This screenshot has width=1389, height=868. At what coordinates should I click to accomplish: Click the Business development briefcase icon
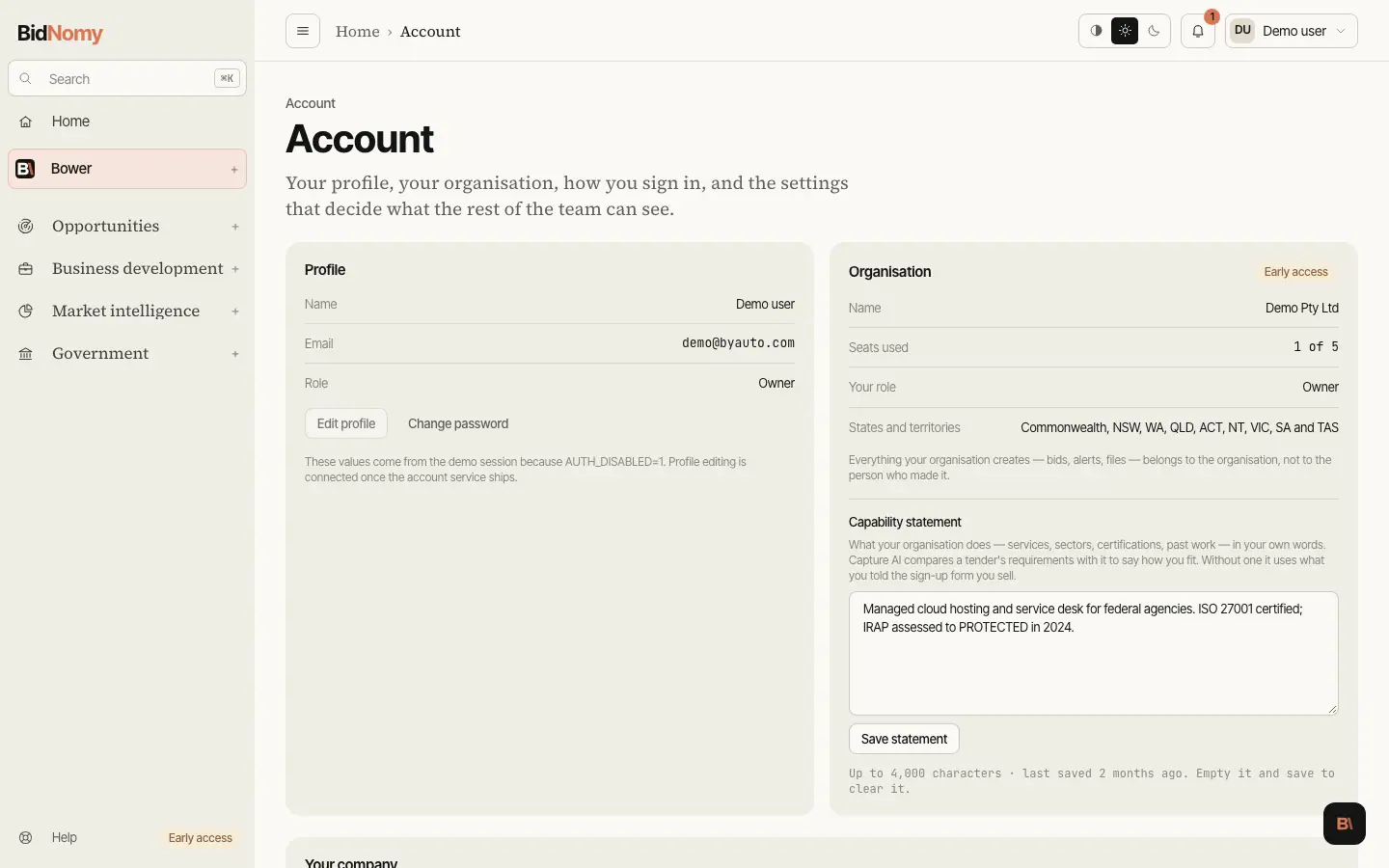pyautogui.click(x=26, y=269)
